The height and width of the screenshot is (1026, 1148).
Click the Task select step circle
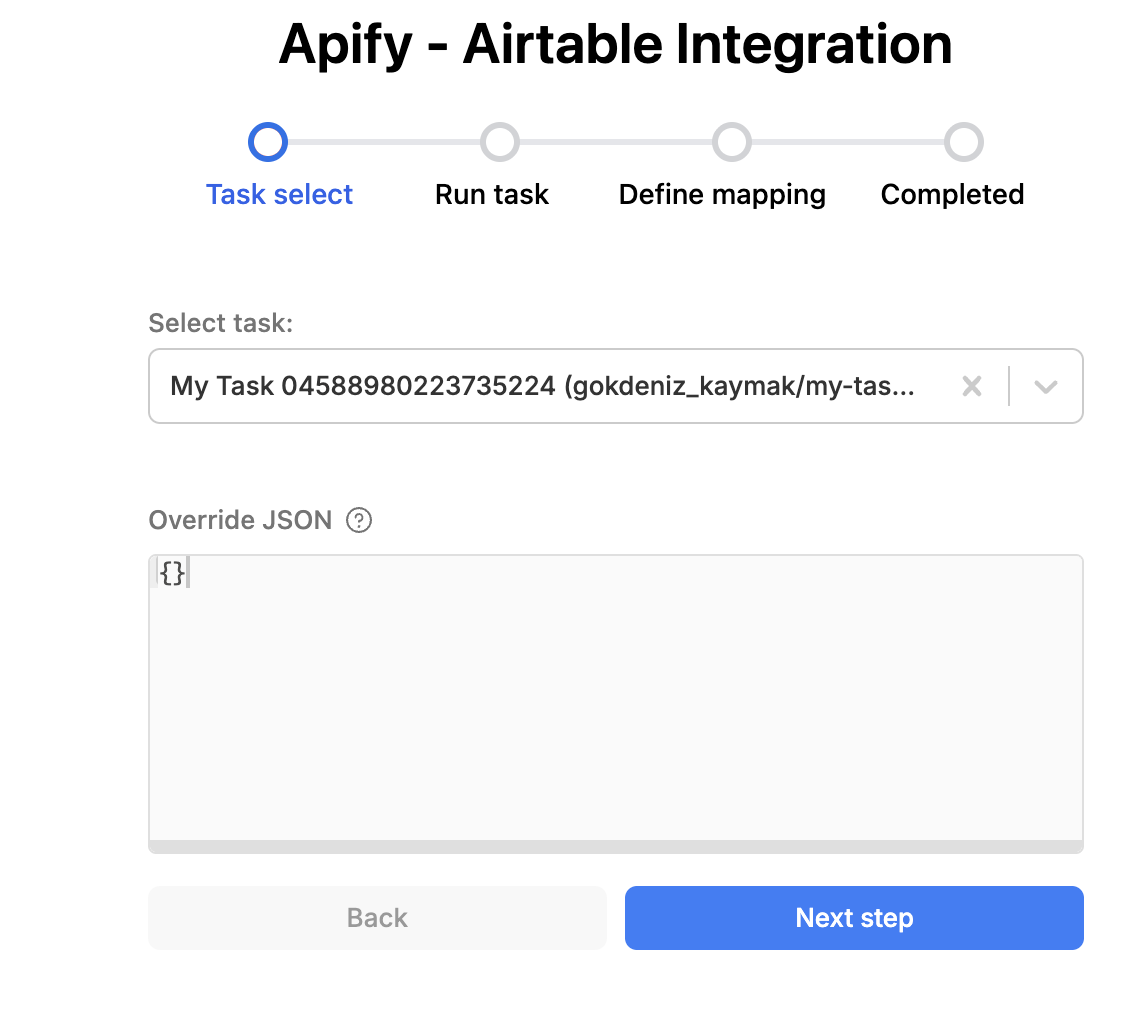pos(268,142)
